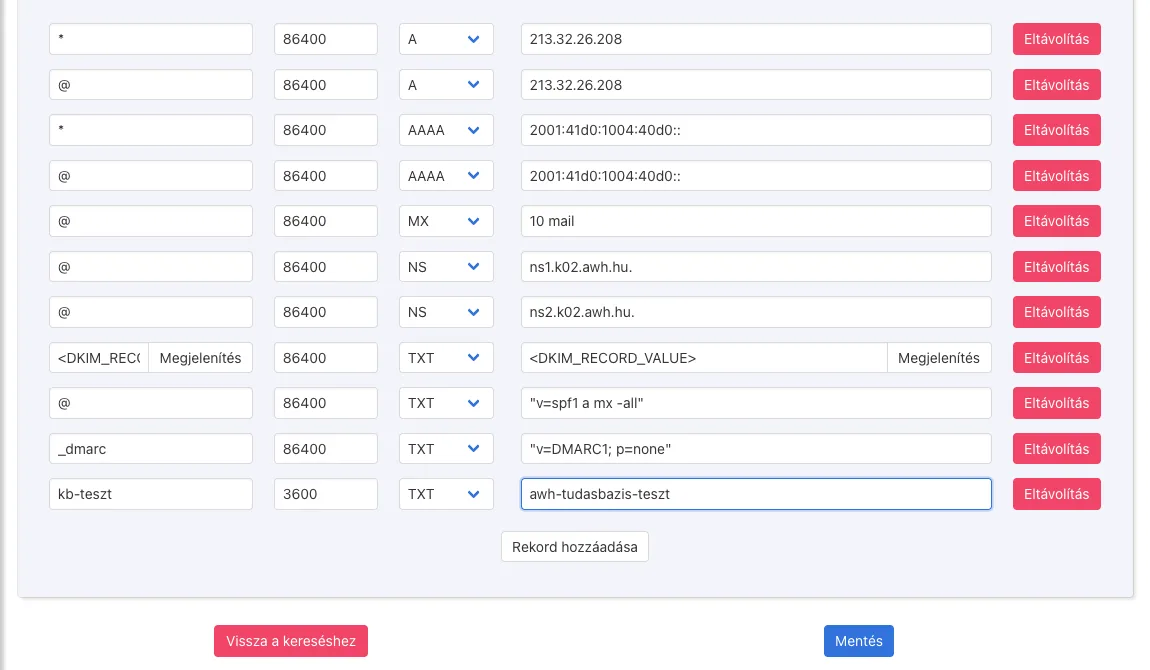Edit the 213.32.26.208 value of the @ record
Image resolution: width=1150 pixels, height=670 pixels.
coord(756,85)
